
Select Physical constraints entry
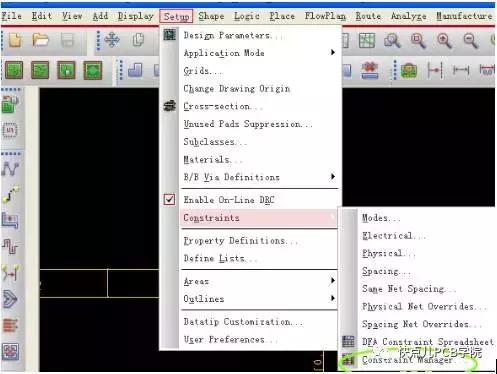pyautogui.click(x=388, y=253)
